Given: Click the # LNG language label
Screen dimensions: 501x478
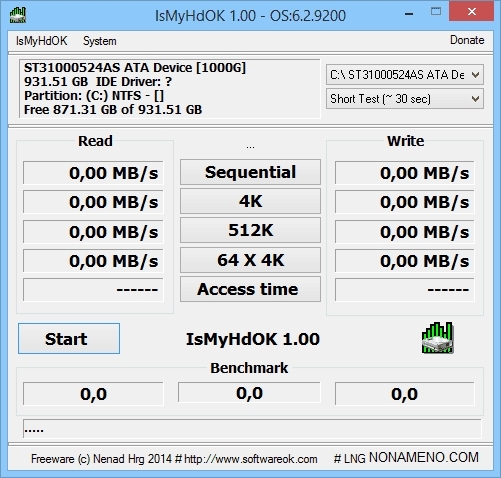Looking at the screenshot, I should tap(350, 459).
